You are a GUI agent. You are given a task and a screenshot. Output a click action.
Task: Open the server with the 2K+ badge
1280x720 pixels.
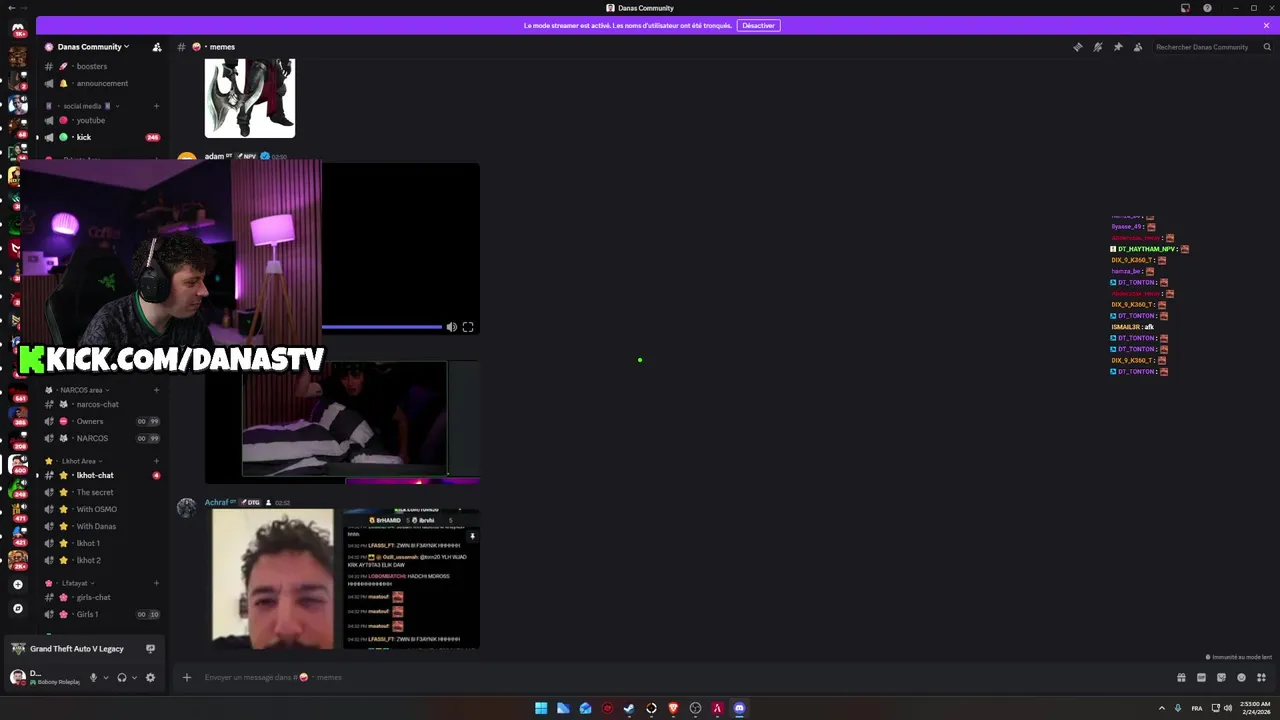[17, 558]
